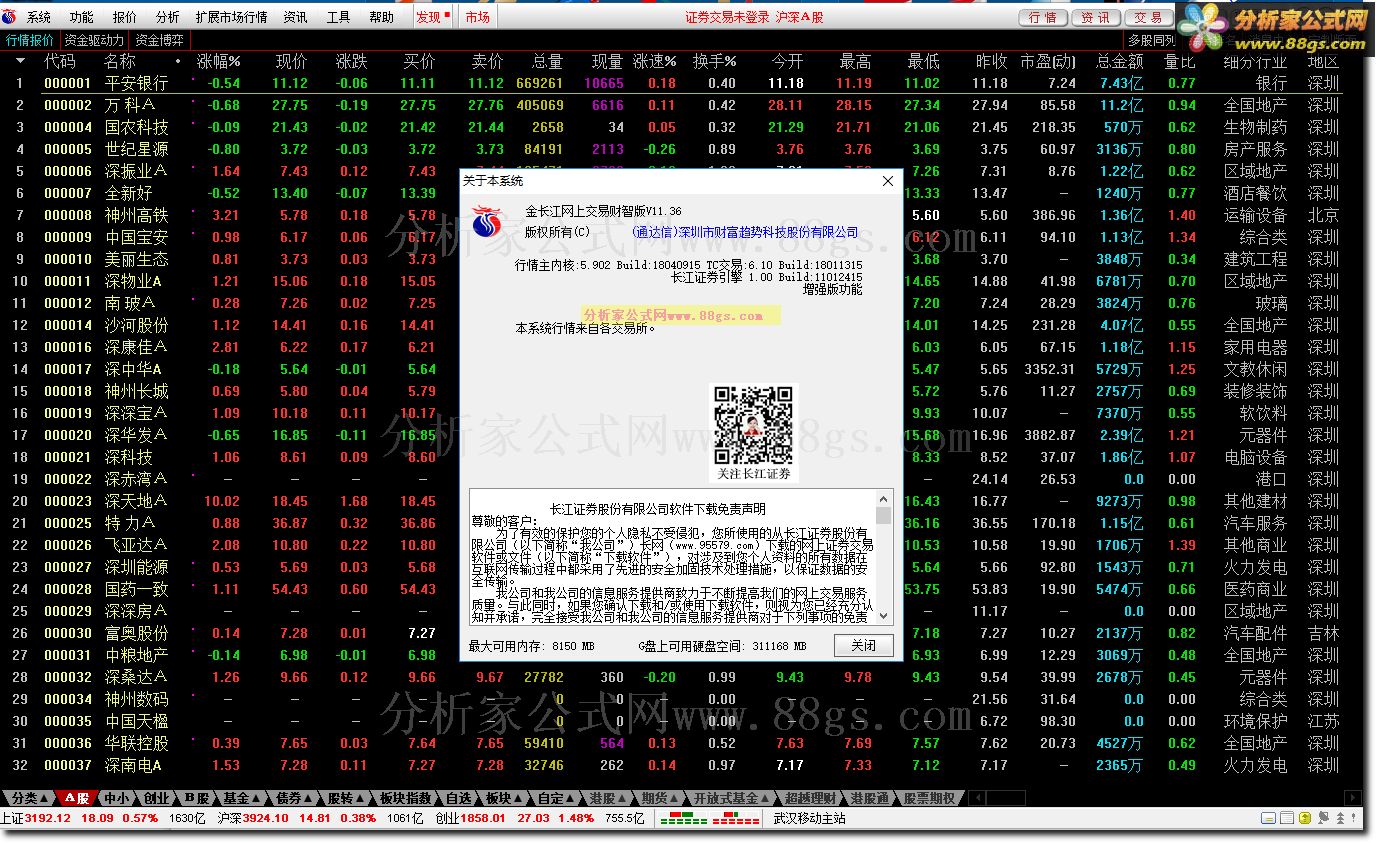Expand the 超越理财▲ bottom tab menu
This screenshot has width=1377, height=843.
[811, 798]
